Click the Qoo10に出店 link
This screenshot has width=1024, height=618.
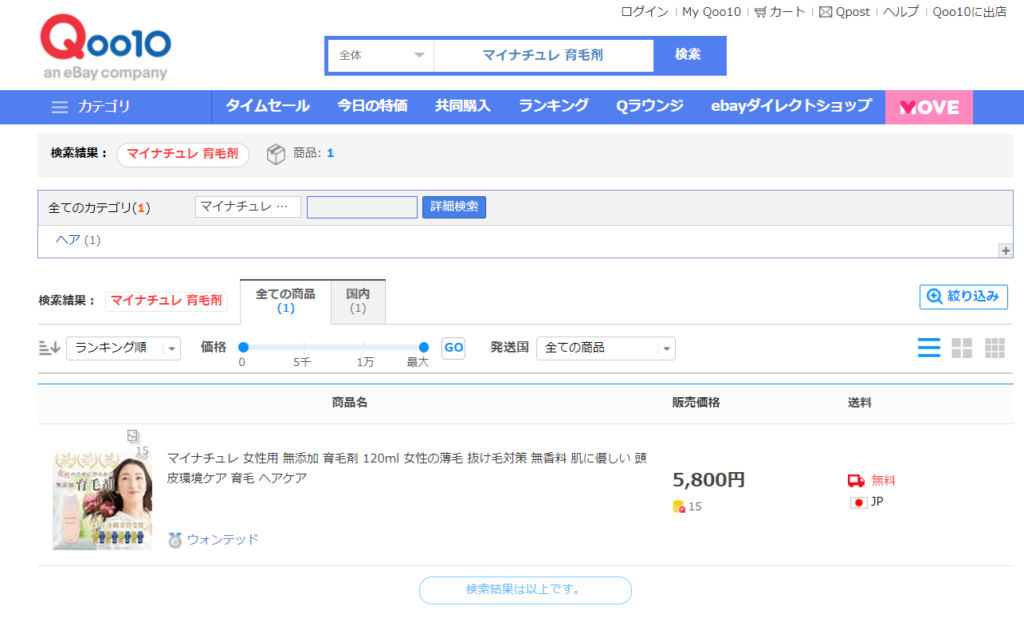(969, 12)
